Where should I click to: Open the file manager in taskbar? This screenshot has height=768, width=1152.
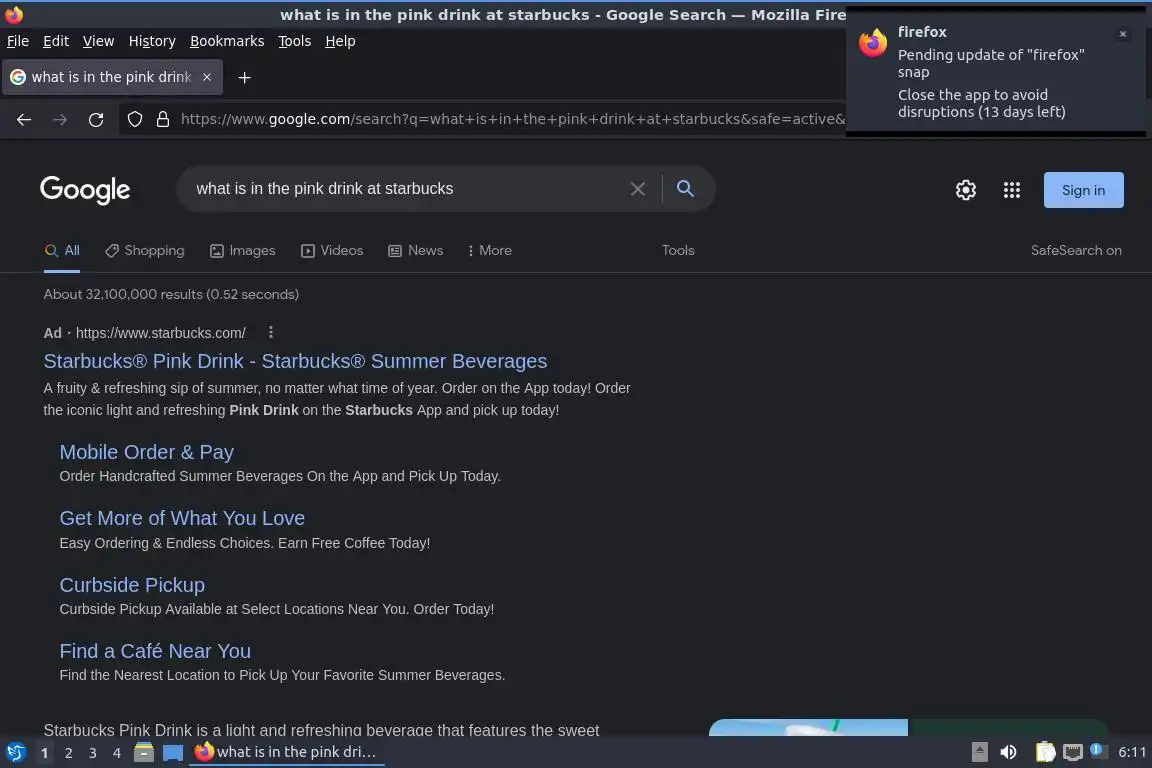coord(144,752)
